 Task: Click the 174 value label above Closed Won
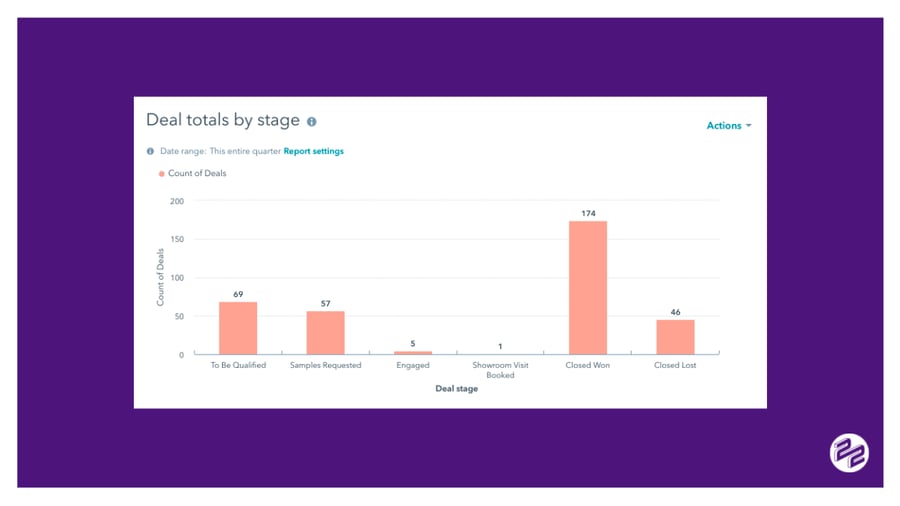coord(588,213)
